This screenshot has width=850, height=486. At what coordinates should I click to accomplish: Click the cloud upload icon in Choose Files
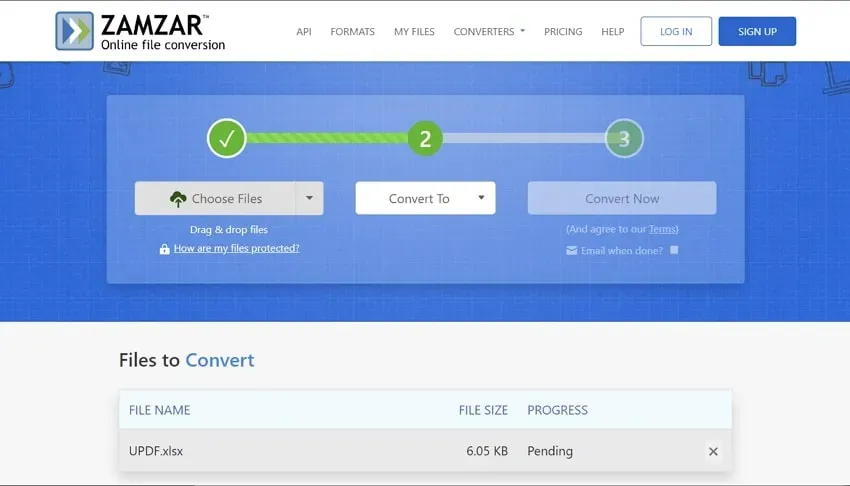tap(178, 199)
